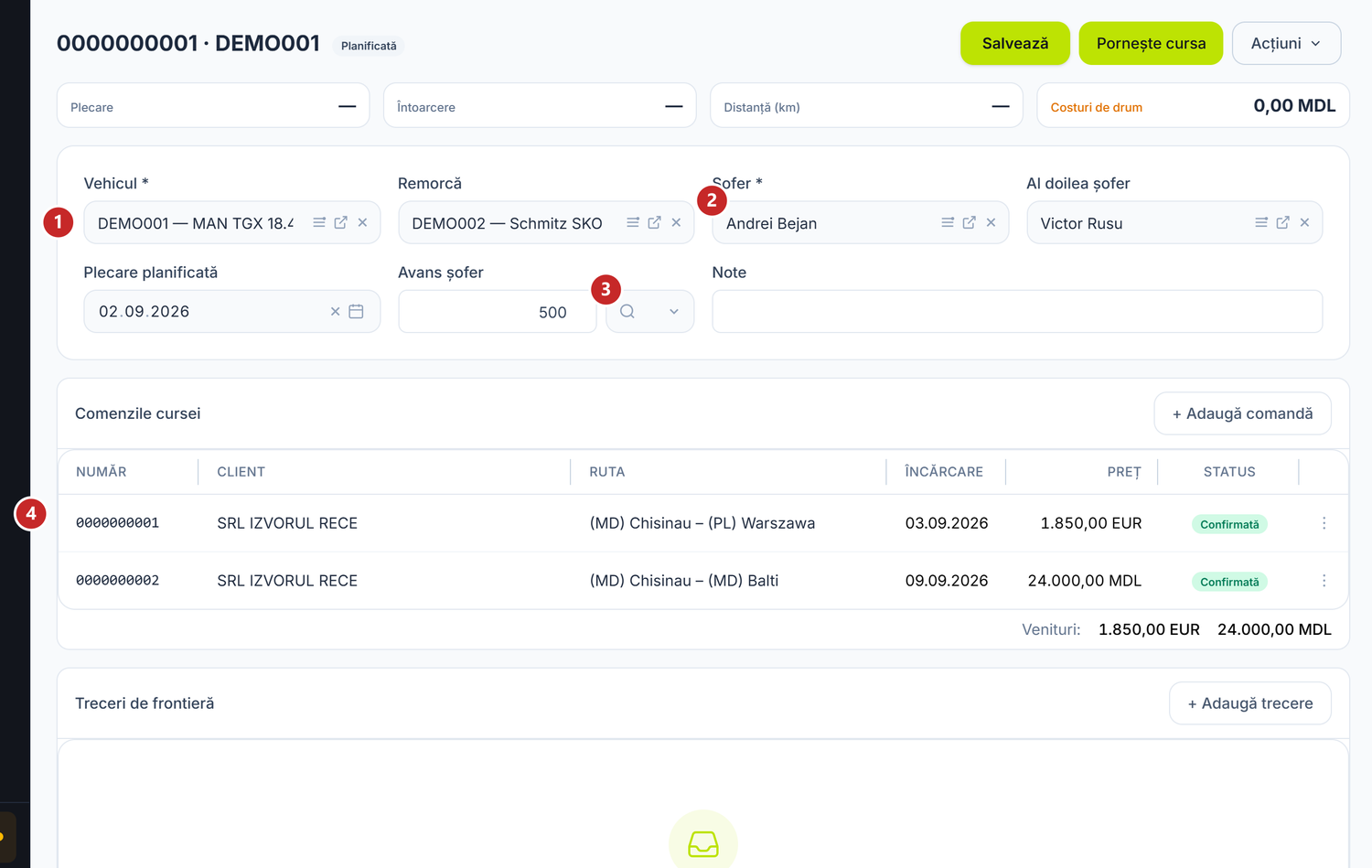Screen dimensions: 1372x868
Task: Click the route (MD) Chisinau – (MD) Balti
Action: [x=684, y=581]
